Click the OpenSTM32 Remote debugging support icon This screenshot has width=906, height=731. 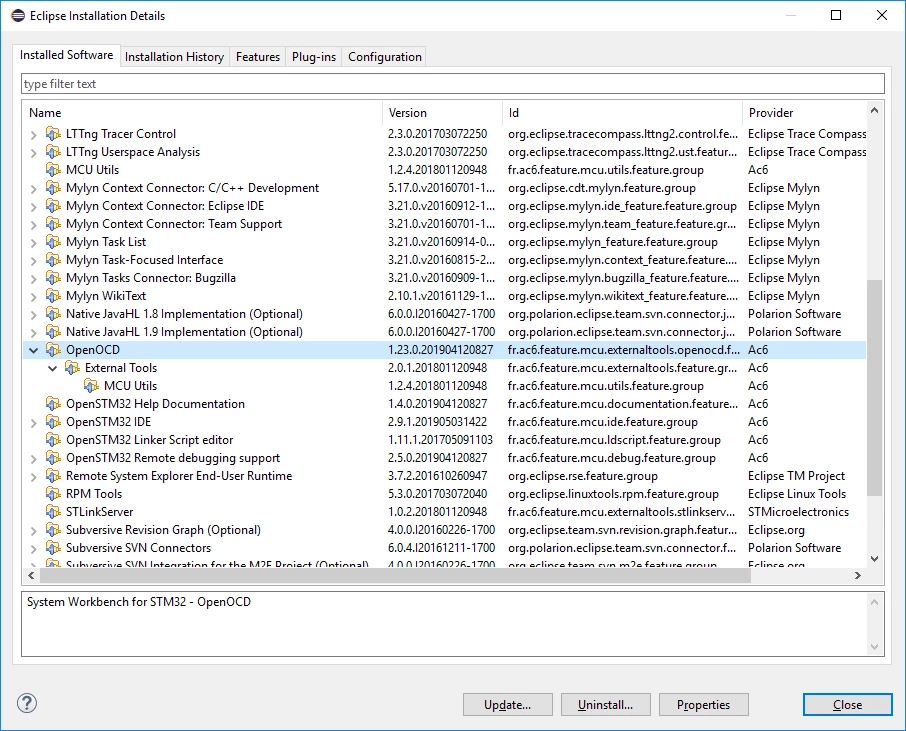pyautogui.click(x=53, y=458)
